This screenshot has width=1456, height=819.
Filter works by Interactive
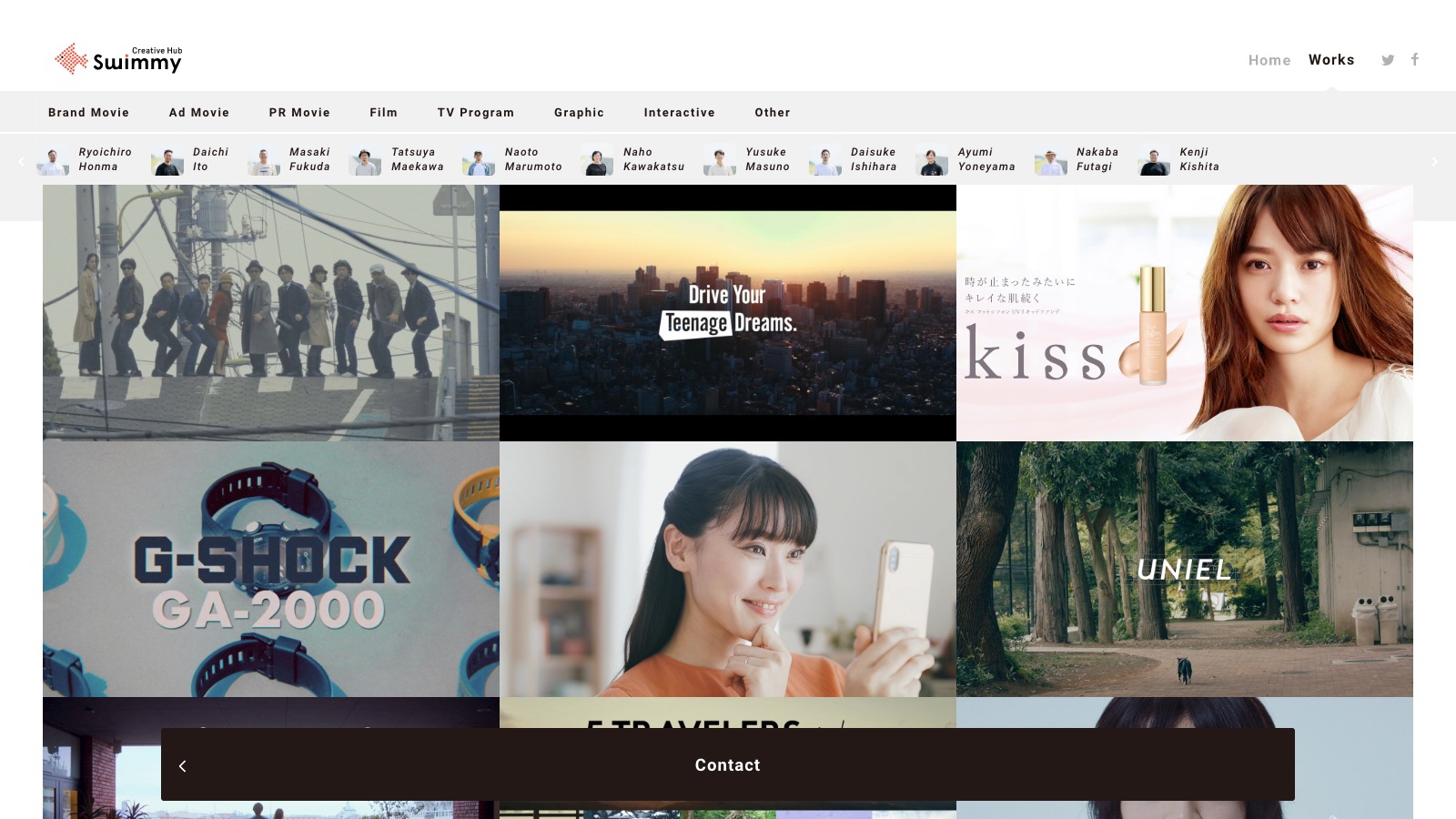[679, 113]
